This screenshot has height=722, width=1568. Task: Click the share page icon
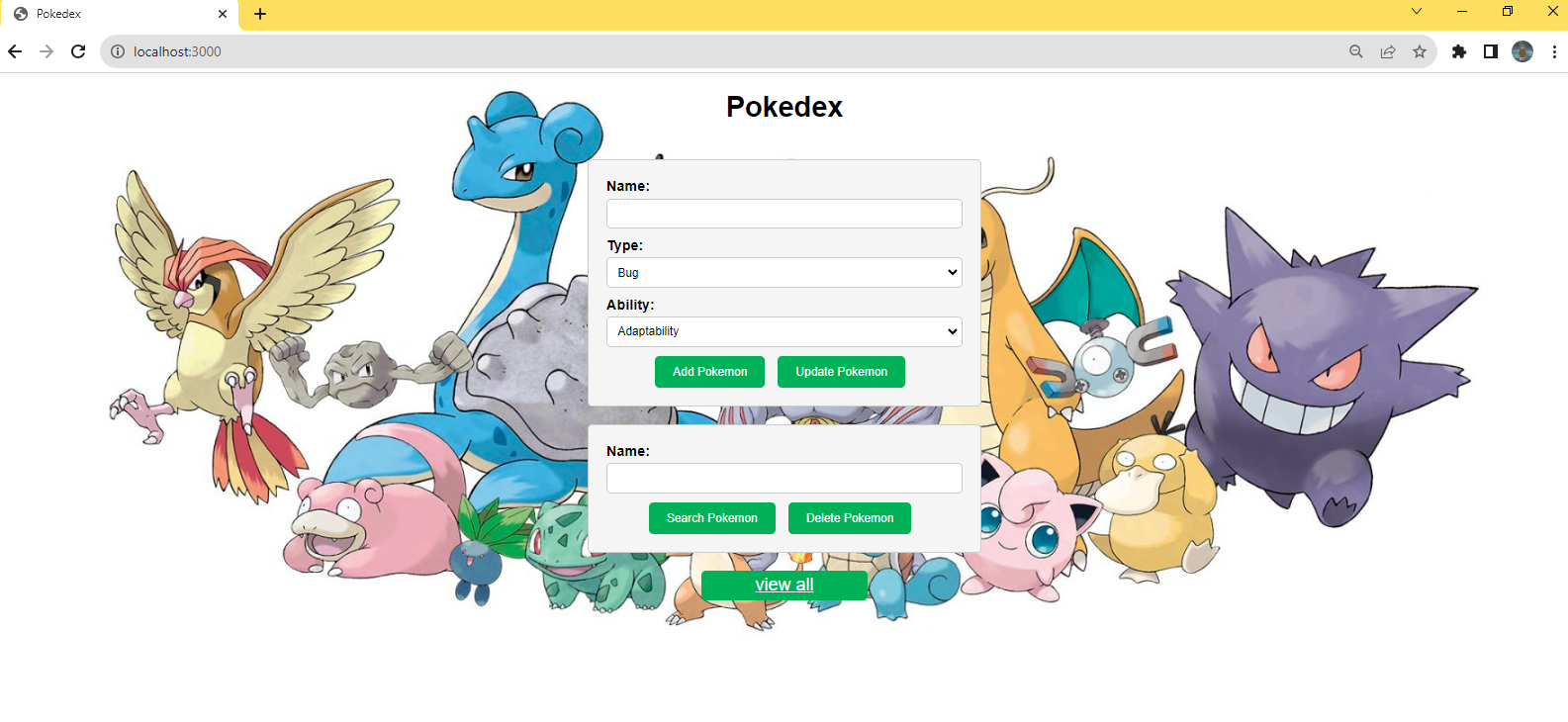tap(1388, 51)
